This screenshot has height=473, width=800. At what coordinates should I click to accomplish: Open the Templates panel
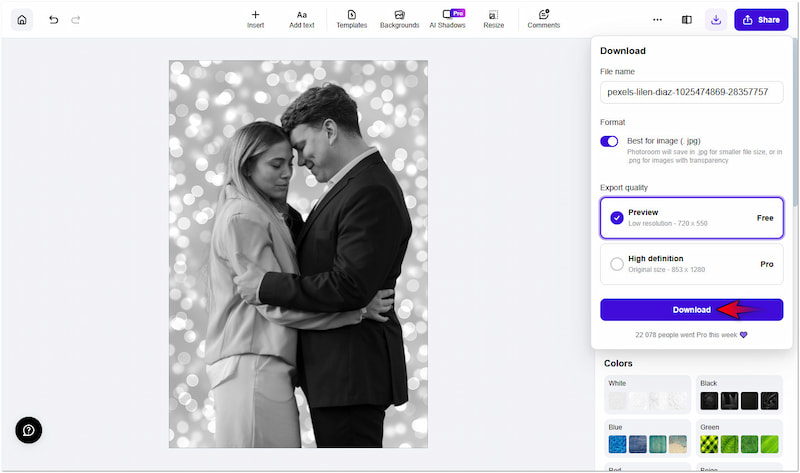point(351,19)
